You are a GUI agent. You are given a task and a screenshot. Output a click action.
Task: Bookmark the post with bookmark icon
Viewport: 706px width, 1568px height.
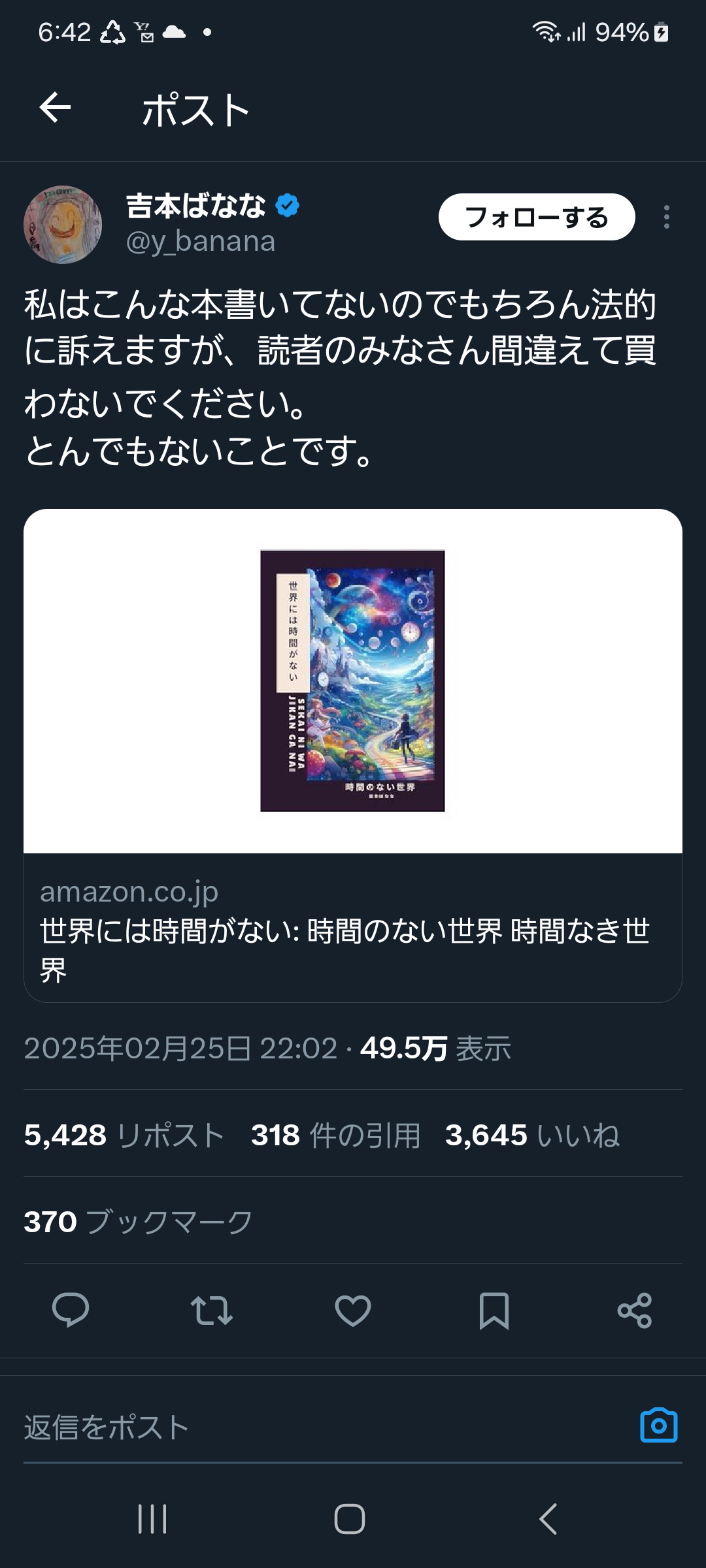(494, 1310)
